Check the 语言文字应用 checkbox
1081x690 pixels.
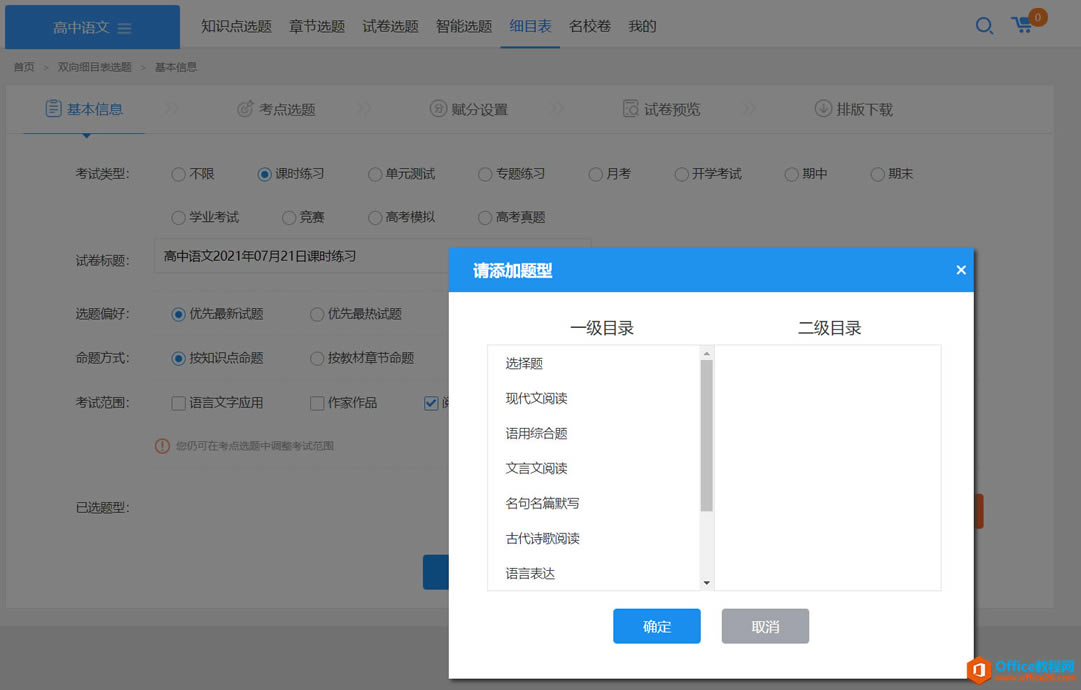[x=179, y=403]
